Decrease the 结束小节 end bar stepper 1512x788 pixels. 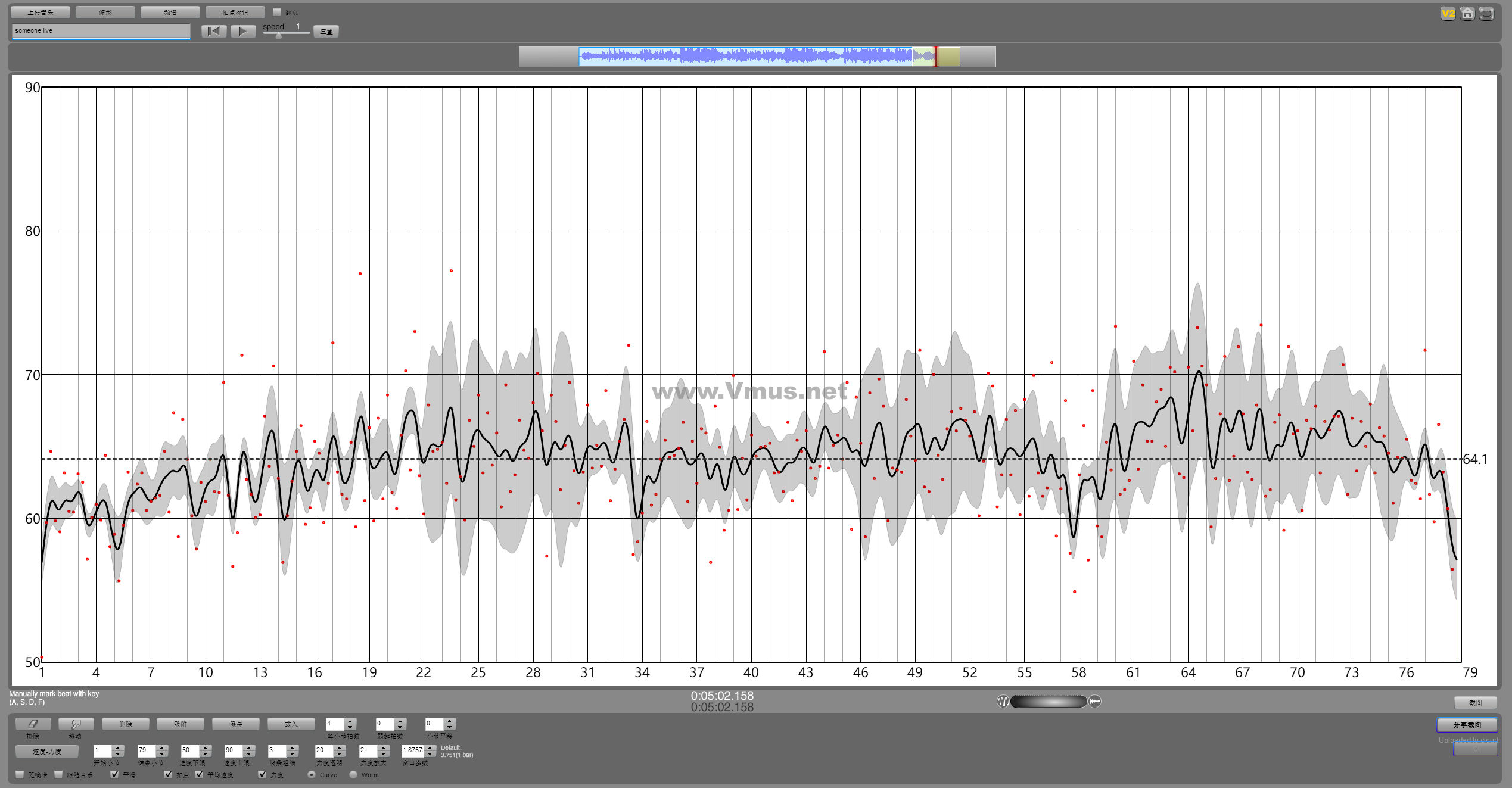(x=162, y=754)
